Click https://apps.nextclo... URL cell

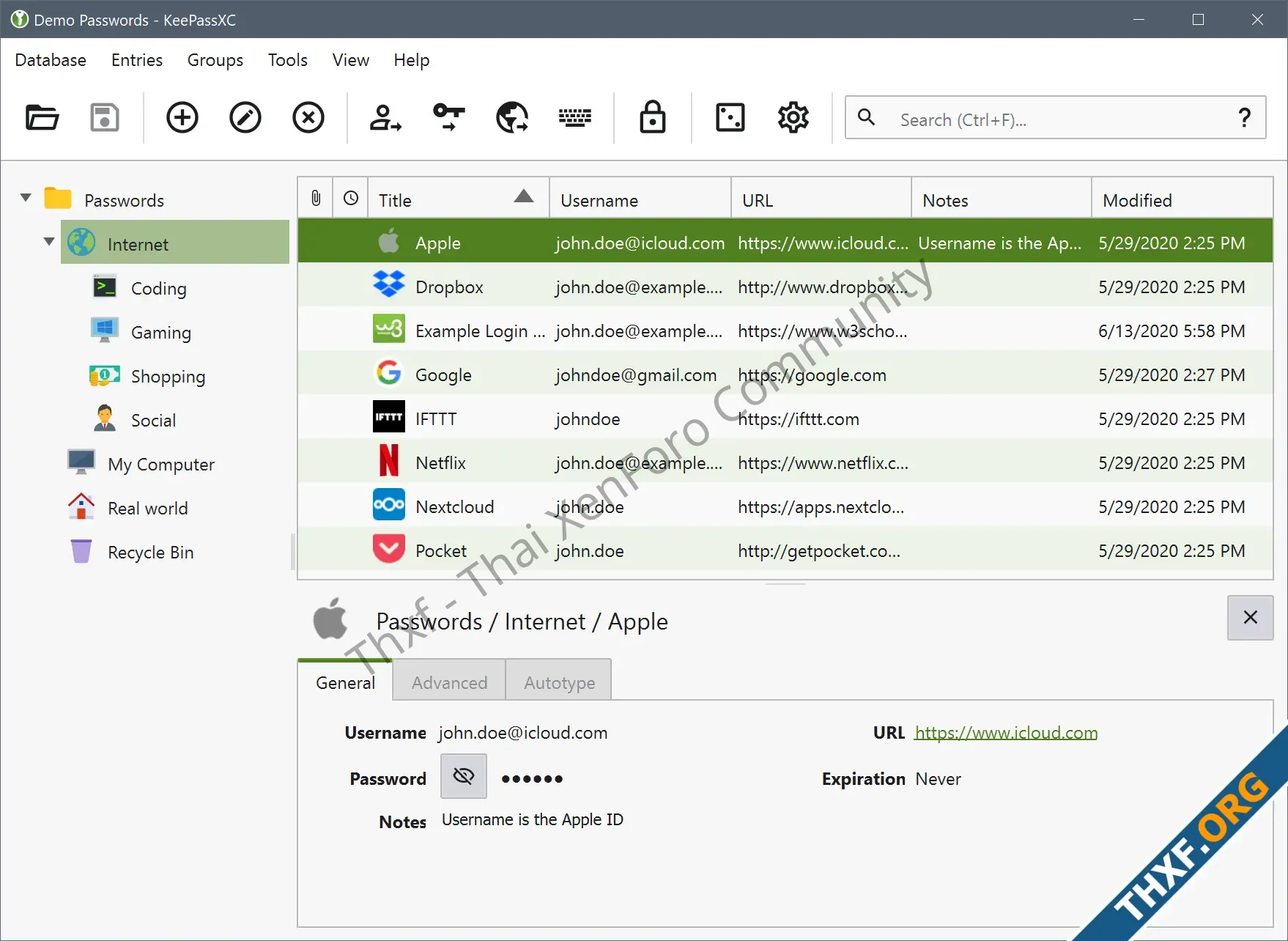821,507
